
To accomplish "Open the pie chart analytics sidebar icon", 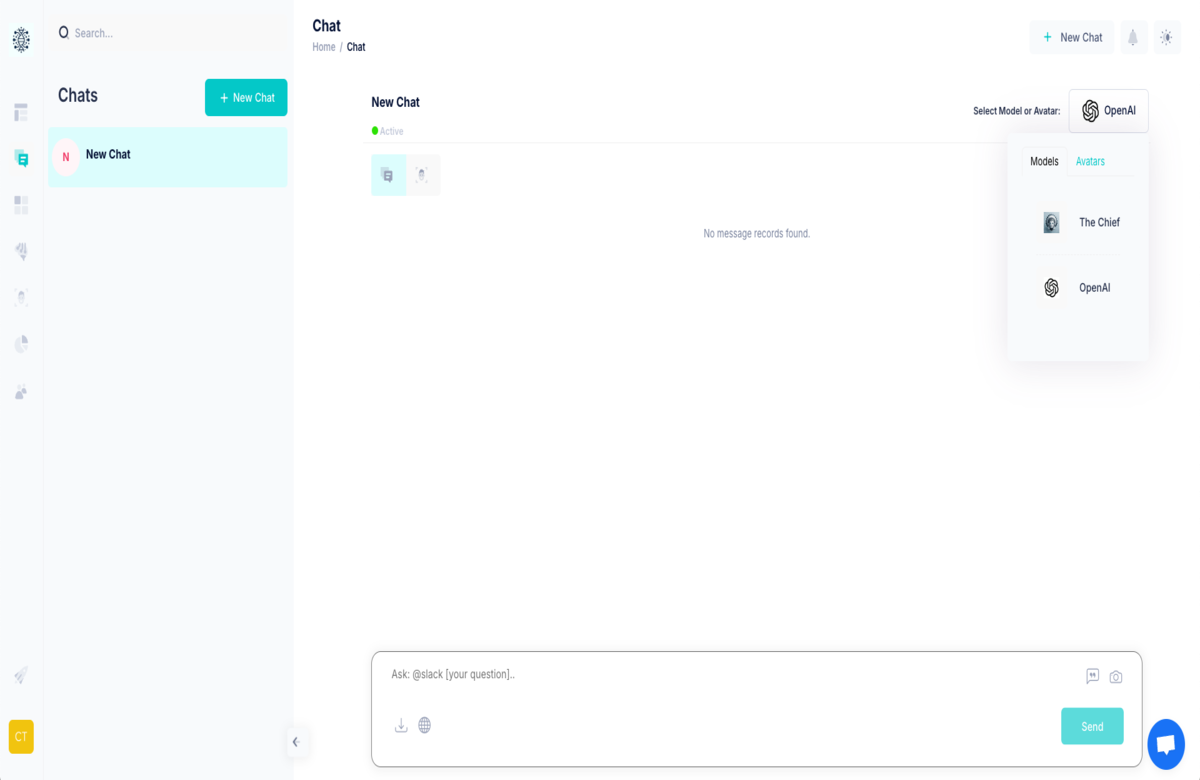I will click(x=21, y=344).
